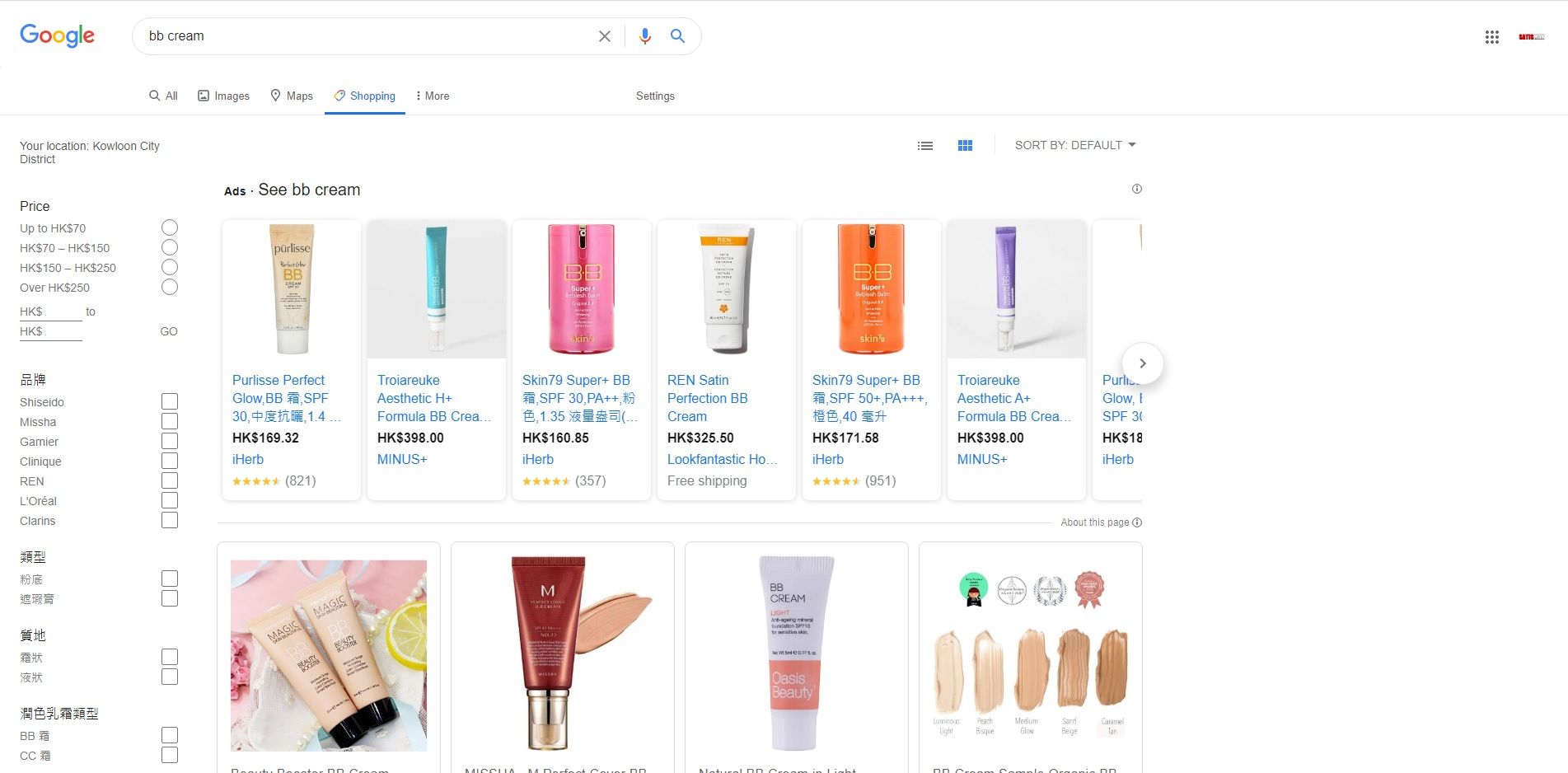
Task: Apply custom price range with GO
Action: (x=169, y=331)
